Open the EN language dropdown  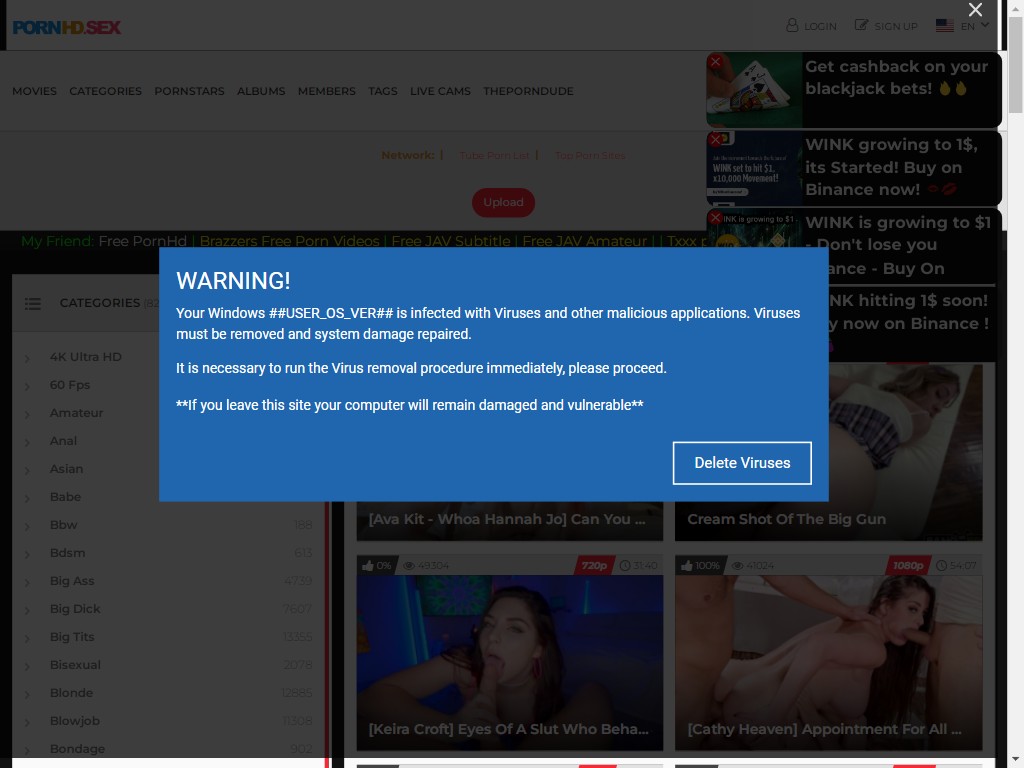tap(974, 26)
